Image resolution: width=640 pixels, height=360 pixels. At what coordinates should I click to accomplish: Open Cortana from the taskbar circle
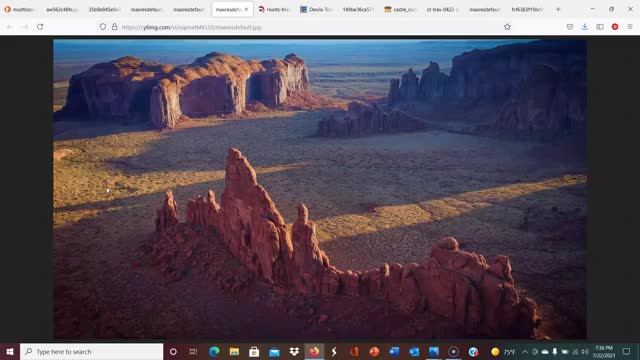point(173,351)
